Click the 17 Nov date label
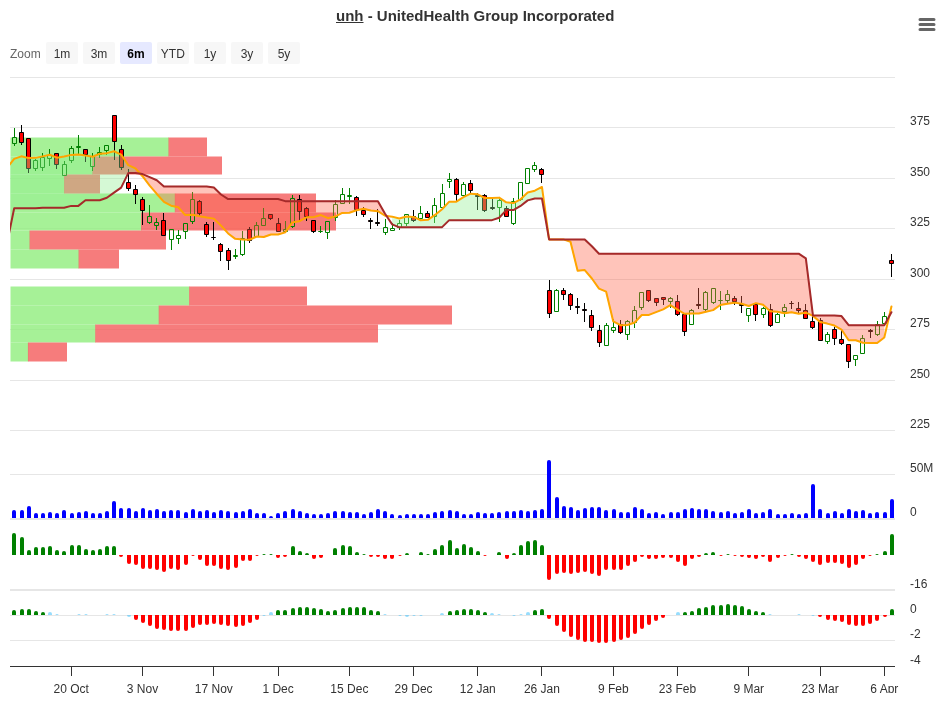 click(x=213, y=688)
